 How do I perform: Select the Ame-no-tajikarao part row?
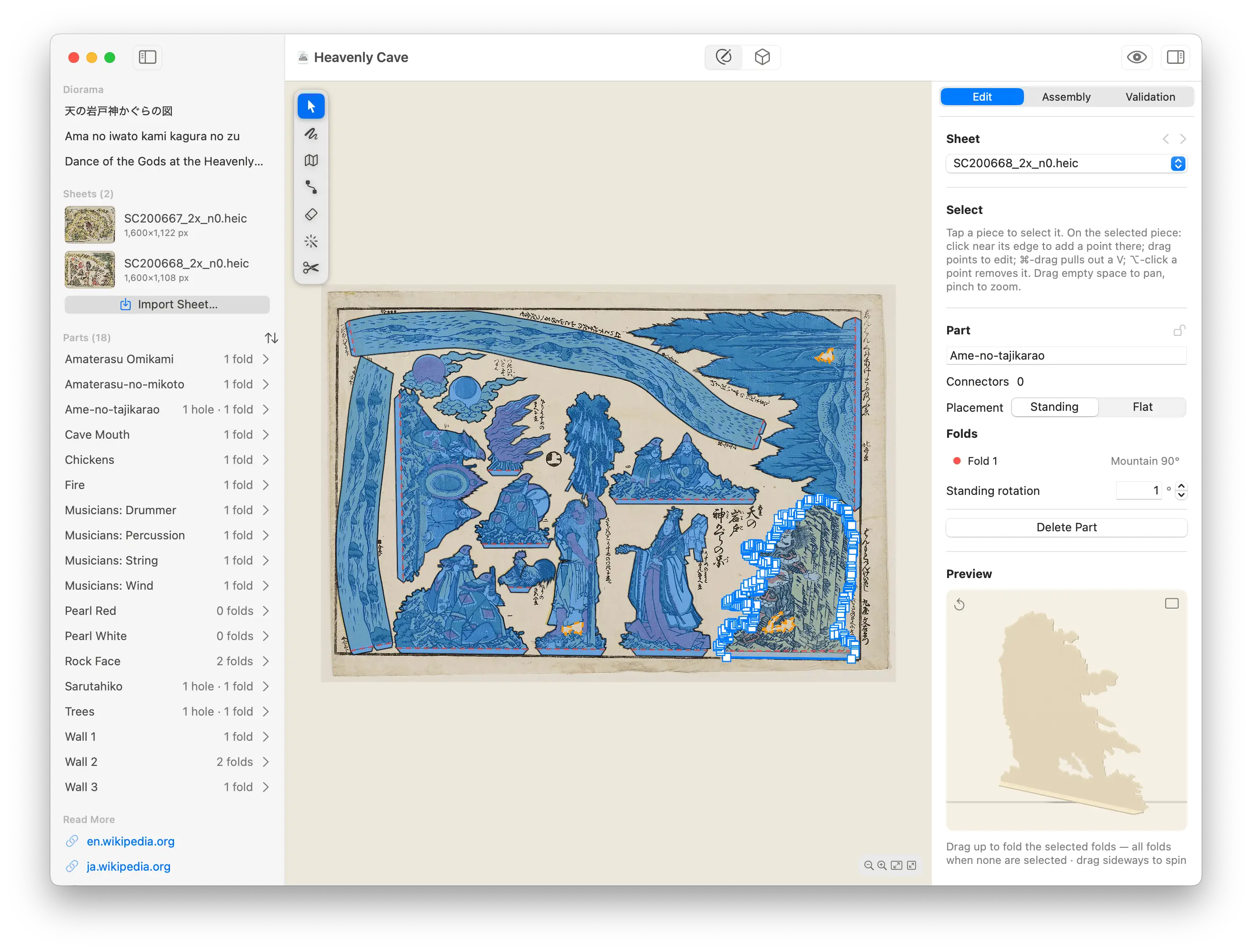coord(167,409)
